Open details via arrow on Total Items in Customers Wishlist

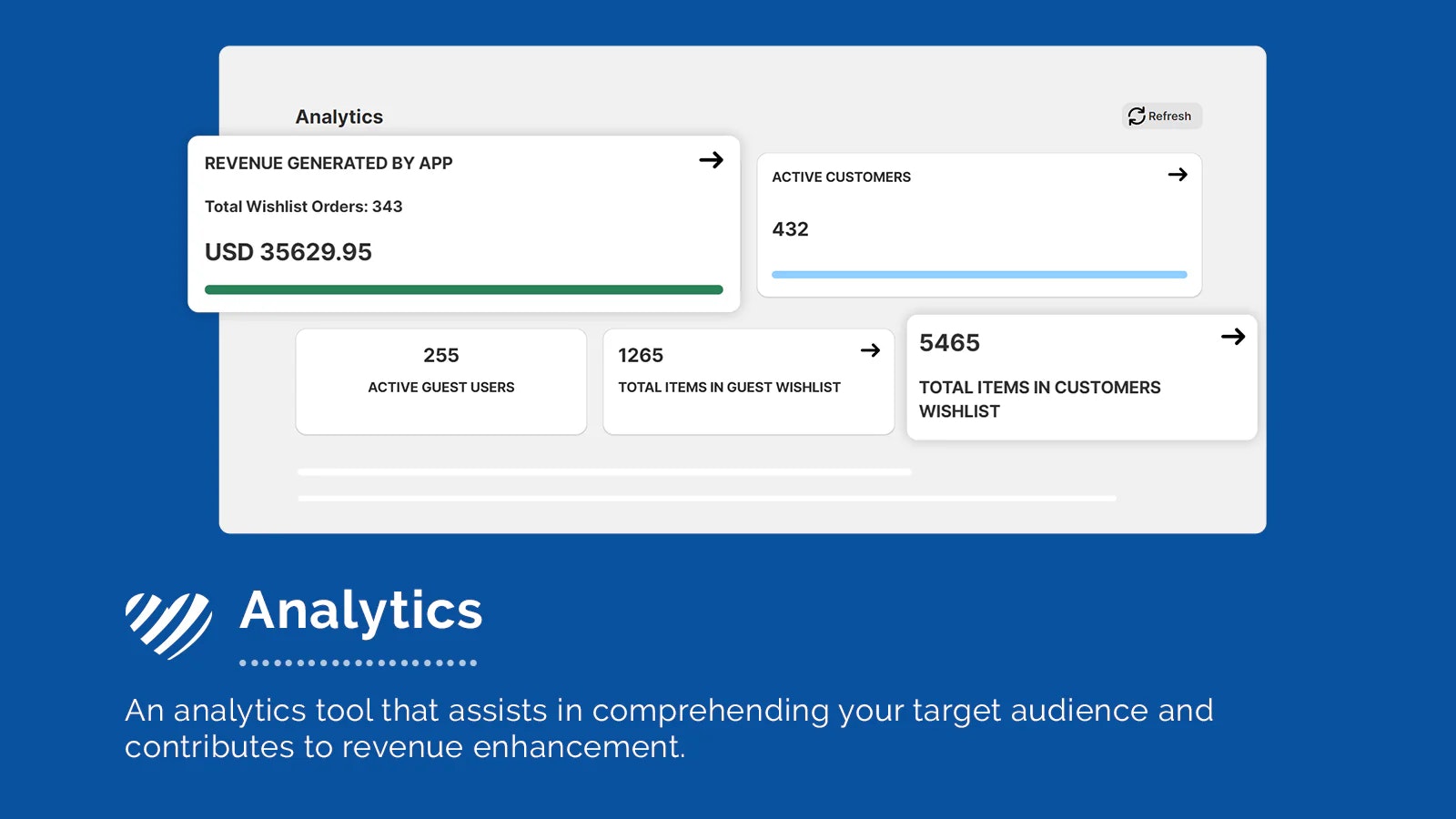tap(1235, 337)
